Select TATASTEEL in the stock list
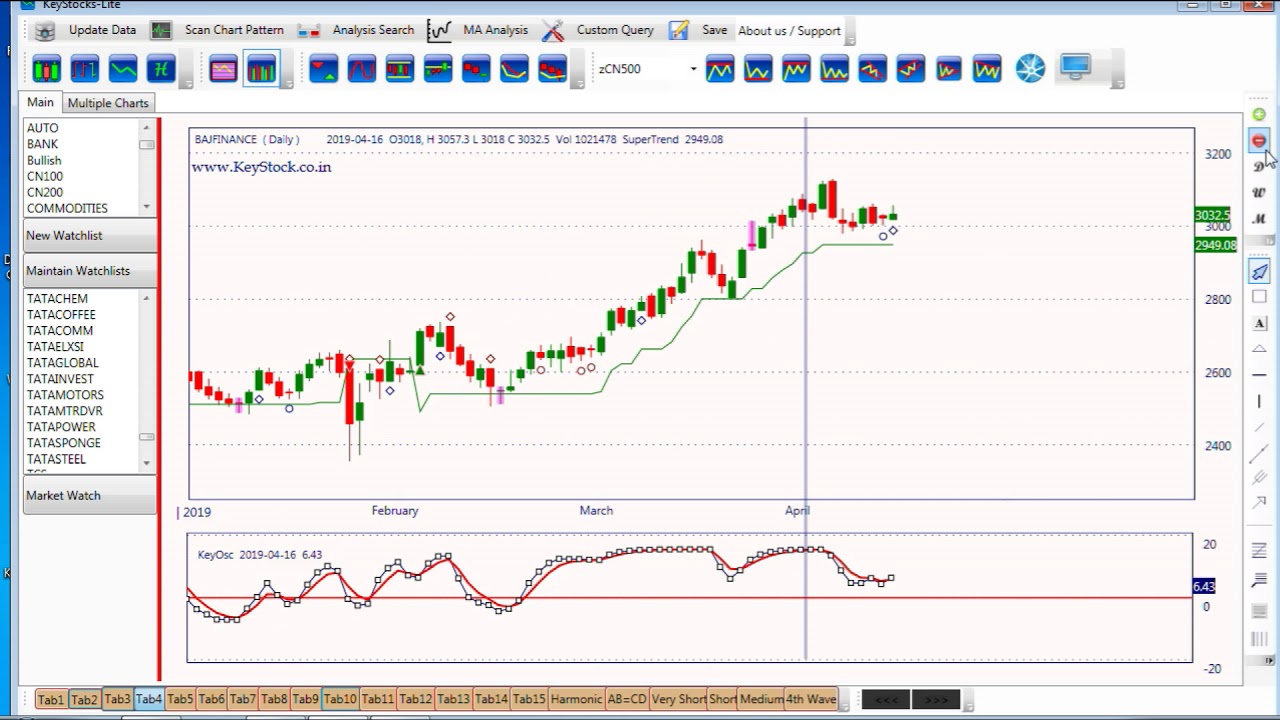Viewport: 1280px width, 720px height. coord(56,459)
